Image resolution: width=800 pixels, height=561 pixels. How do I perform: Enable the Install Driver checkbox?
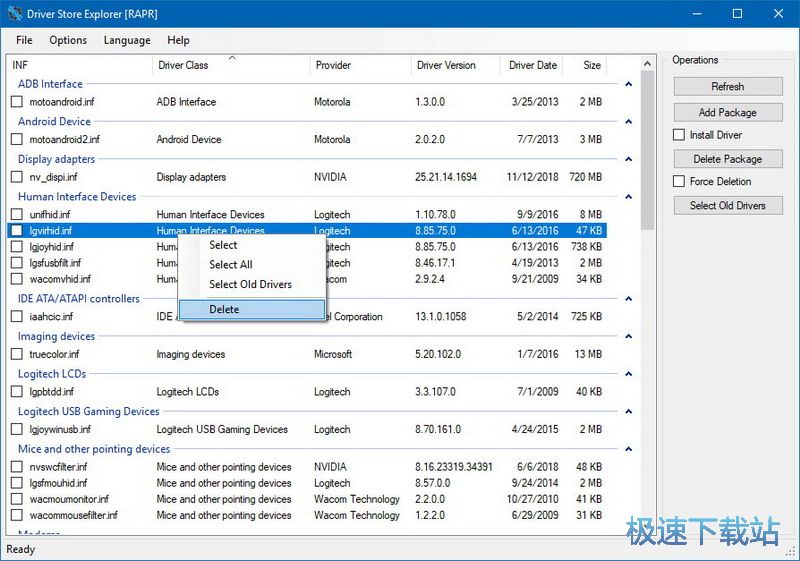click(x=679, y=135)
